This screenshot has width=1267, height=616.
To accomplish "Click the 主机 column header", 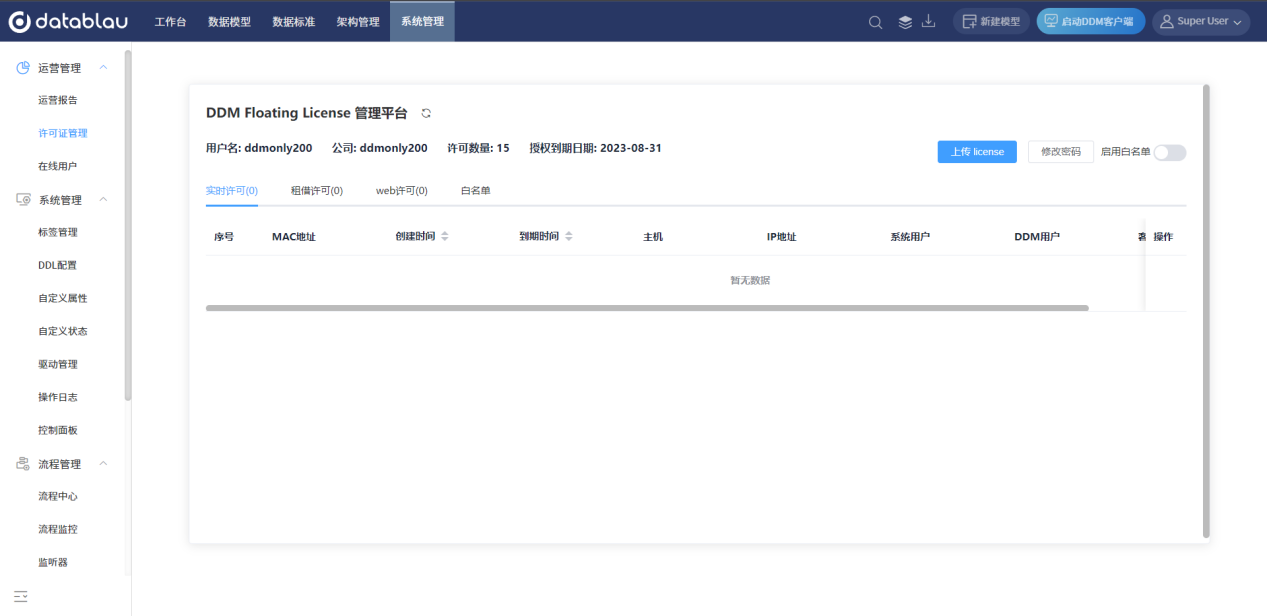I will tap(653, 237).
